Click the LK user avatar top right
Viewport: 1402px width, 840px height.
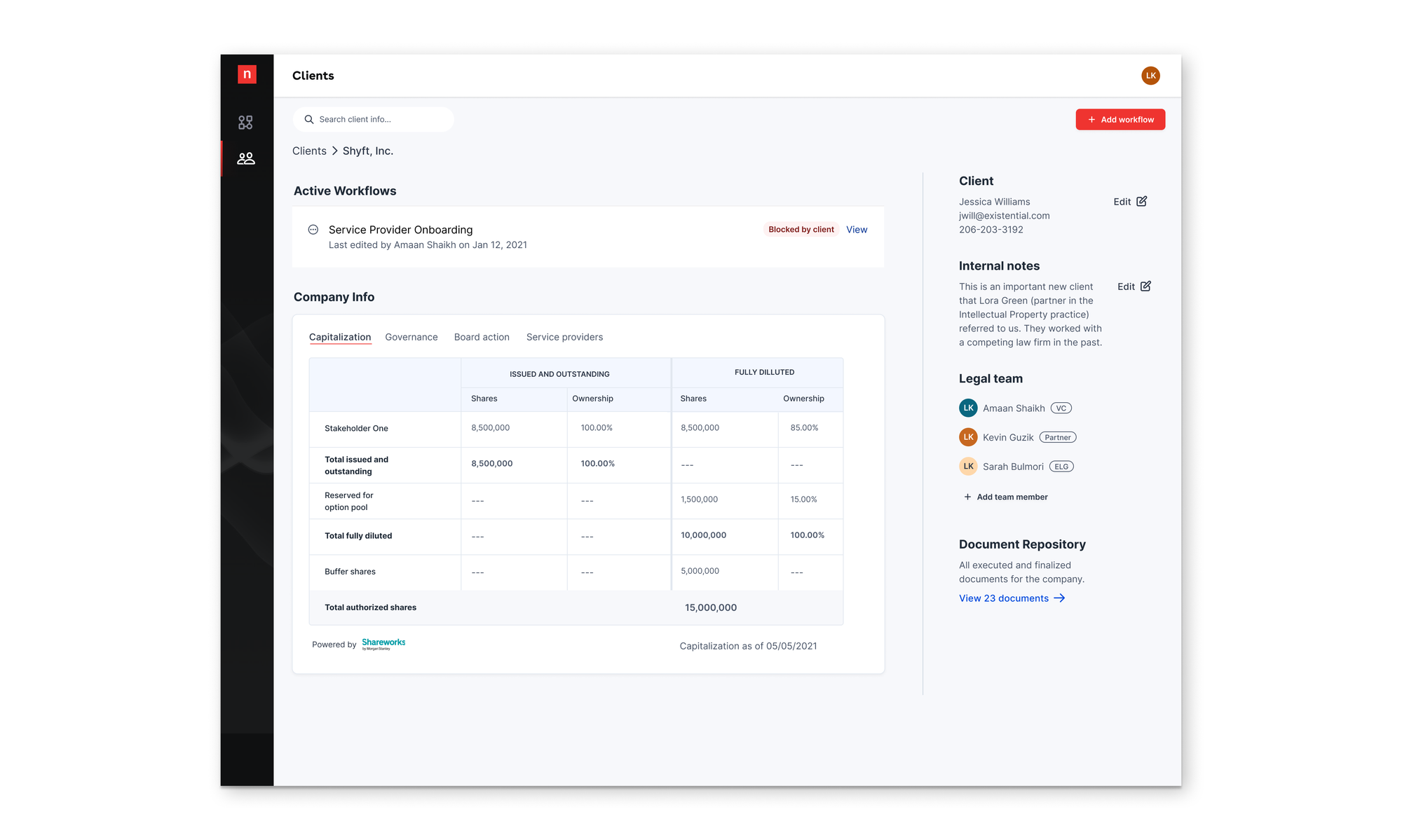1150,76
